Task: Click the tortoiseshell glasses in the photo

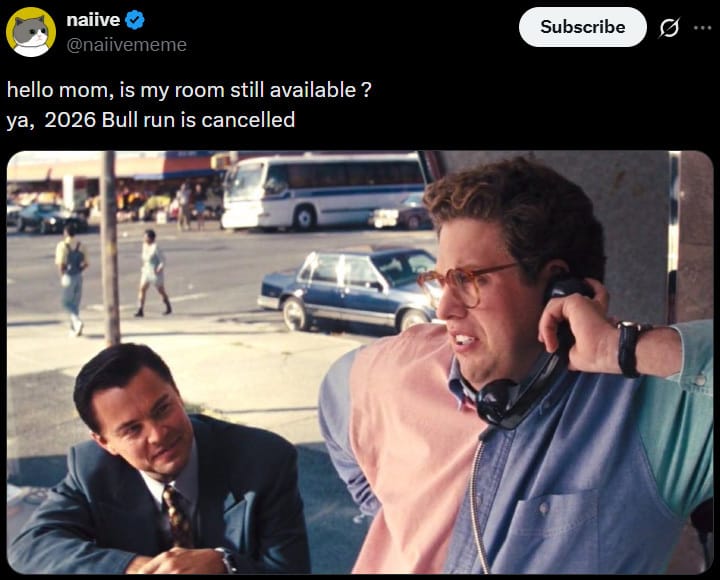Action: 466,282
